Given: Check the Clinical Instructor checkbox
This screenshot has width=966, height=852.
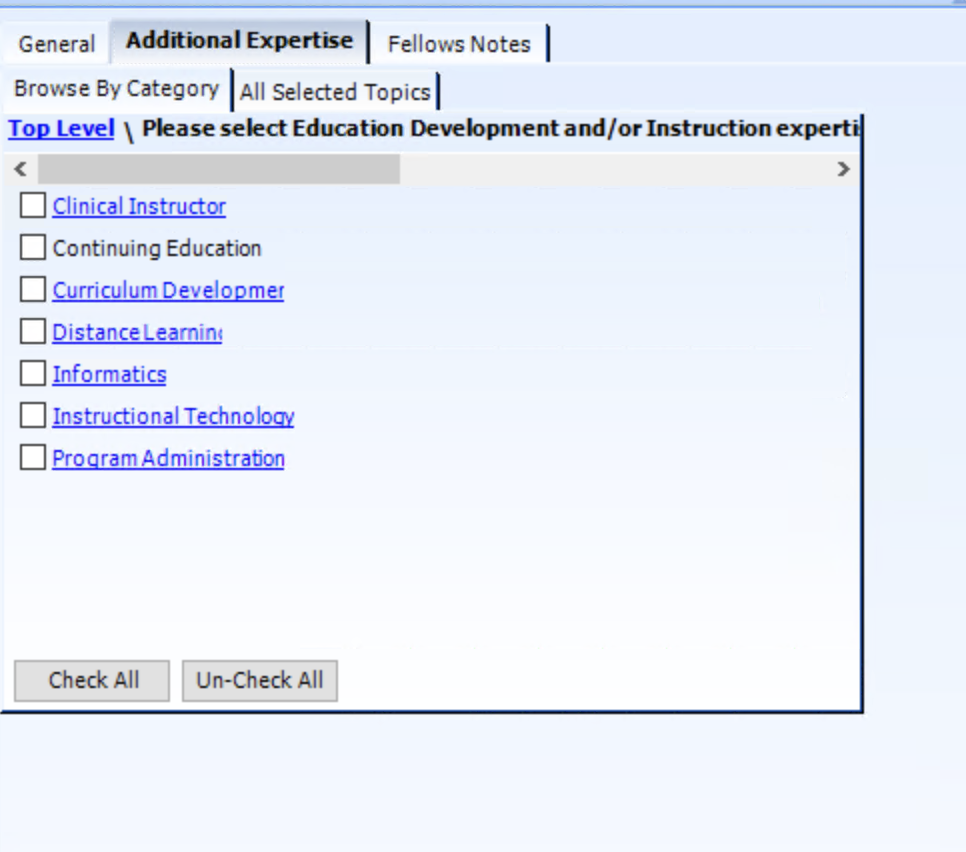Looking at the screenshot, I should point(31,205).
